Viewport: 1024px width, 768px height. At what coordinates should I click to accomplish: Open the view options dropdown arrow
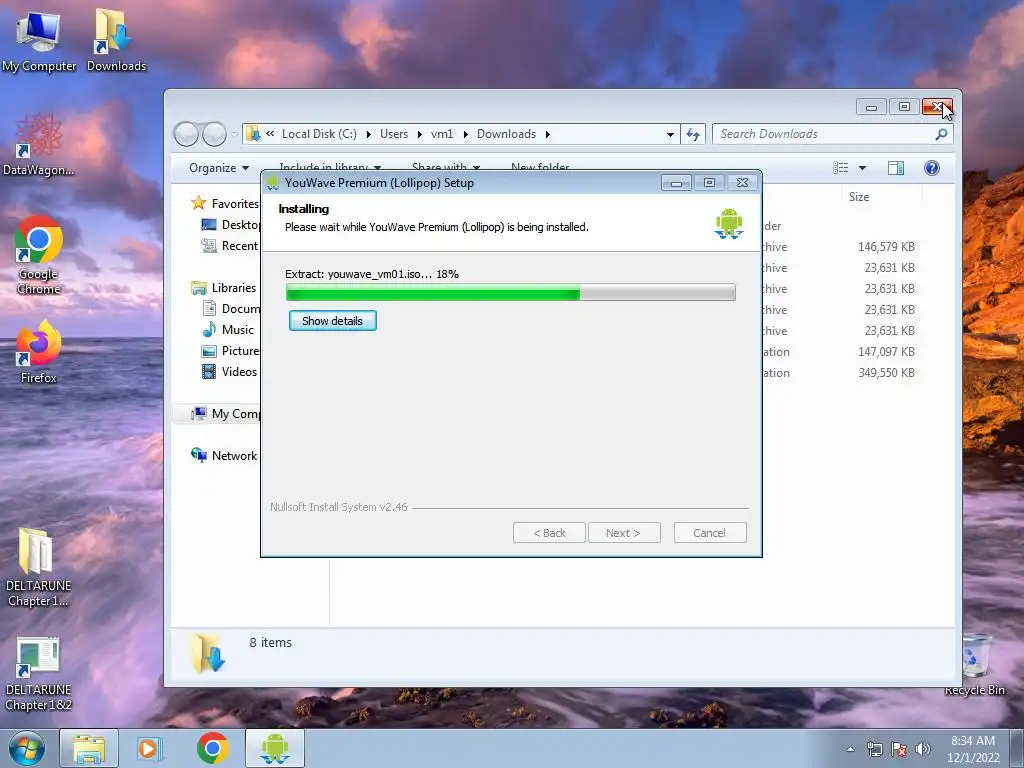[862, 168]
